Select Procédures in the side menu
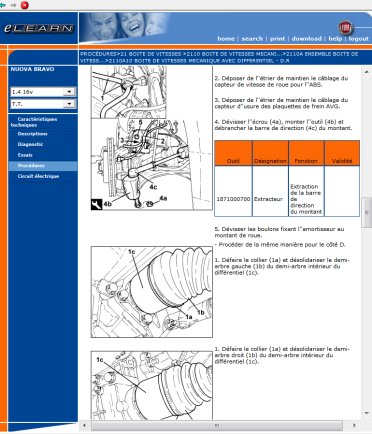Image resolution: width=372 pixels, height=434 pixels. coord(31,166)
